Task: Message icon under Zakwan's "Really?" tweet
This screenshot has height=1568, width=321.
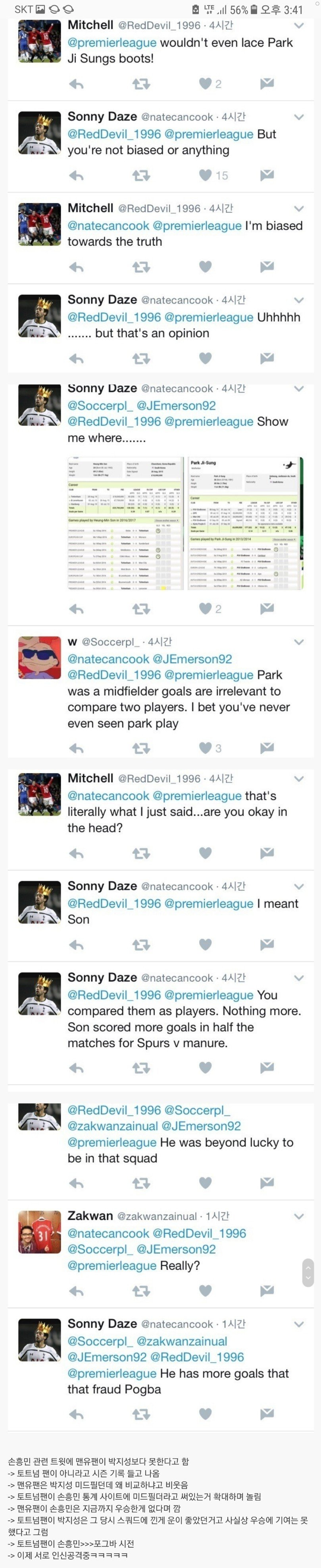Action: tap(267, 1290)
